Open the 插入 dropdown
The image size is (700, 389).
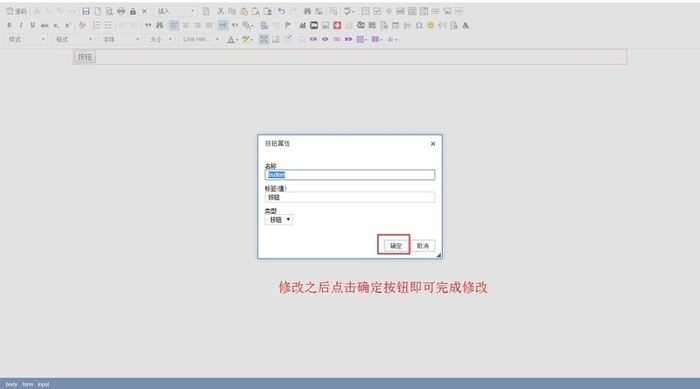(176, 11)
